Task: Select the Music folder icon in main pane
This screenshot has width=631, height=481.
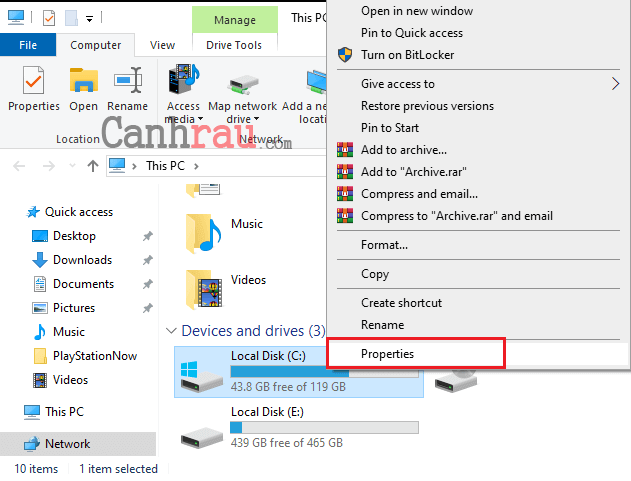Action: click(x=203, y=233)
